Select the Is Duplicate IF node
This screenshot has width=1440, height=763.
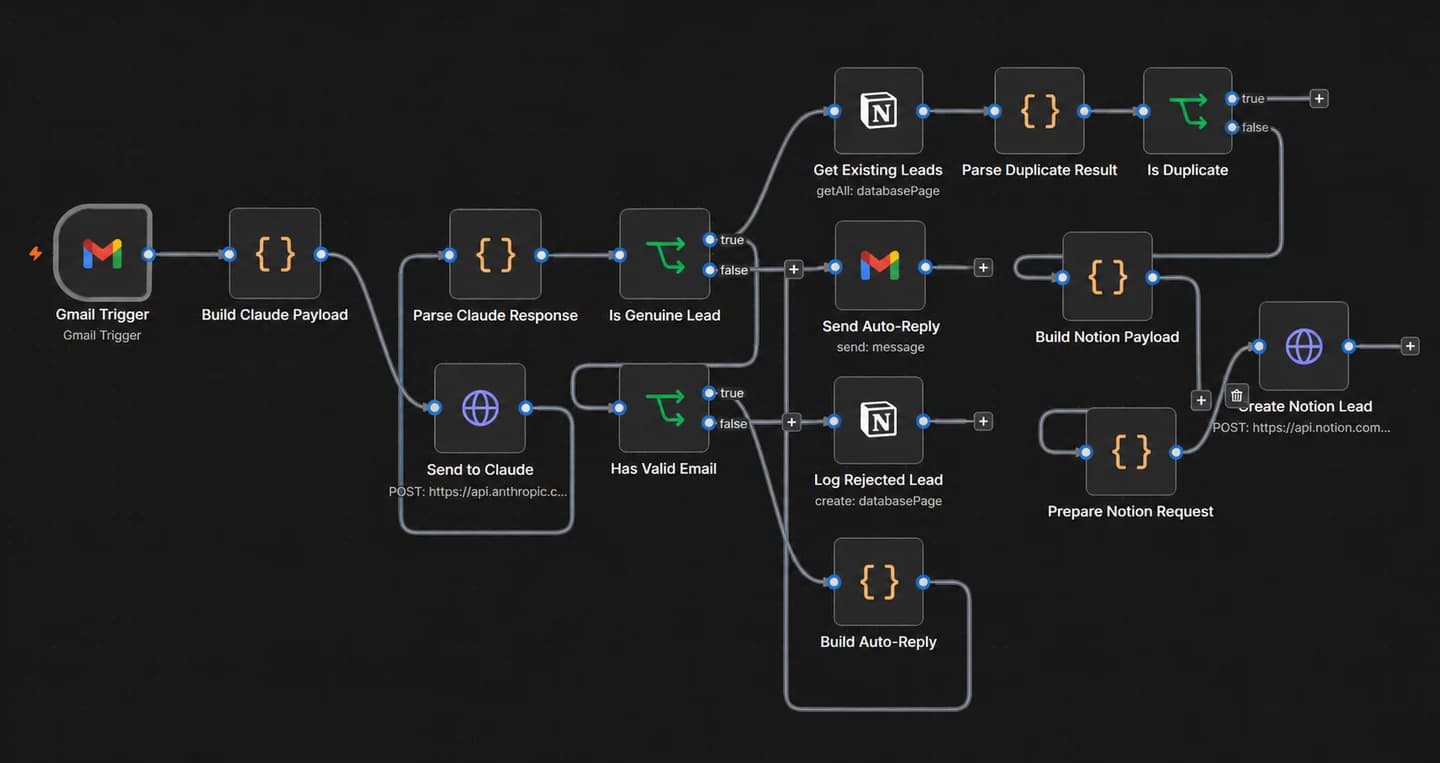click(1188, 111)
